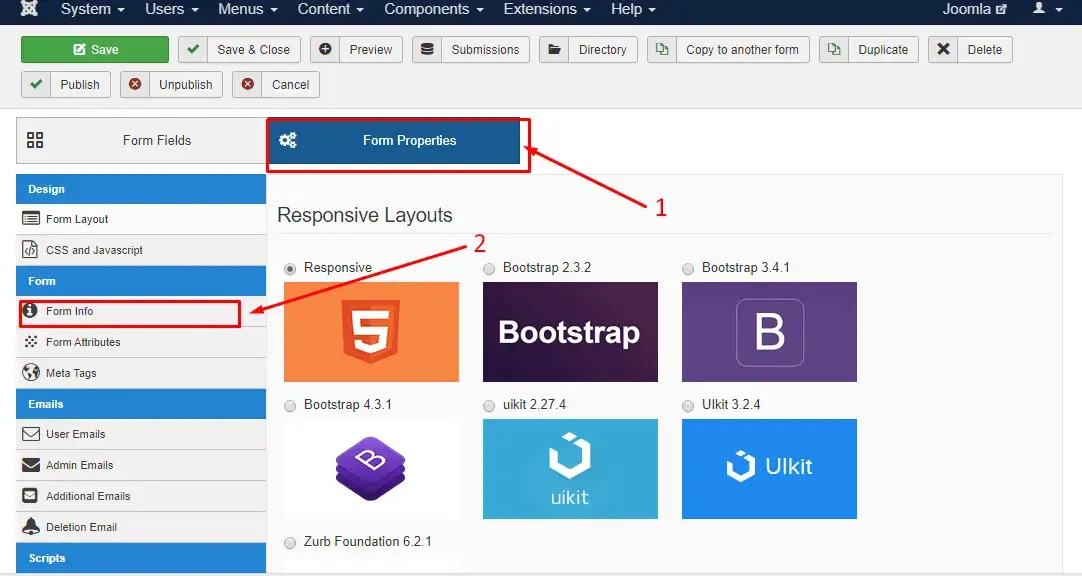Click the Additional Emails icon
1082x576 pixels.
coord(30,495)
